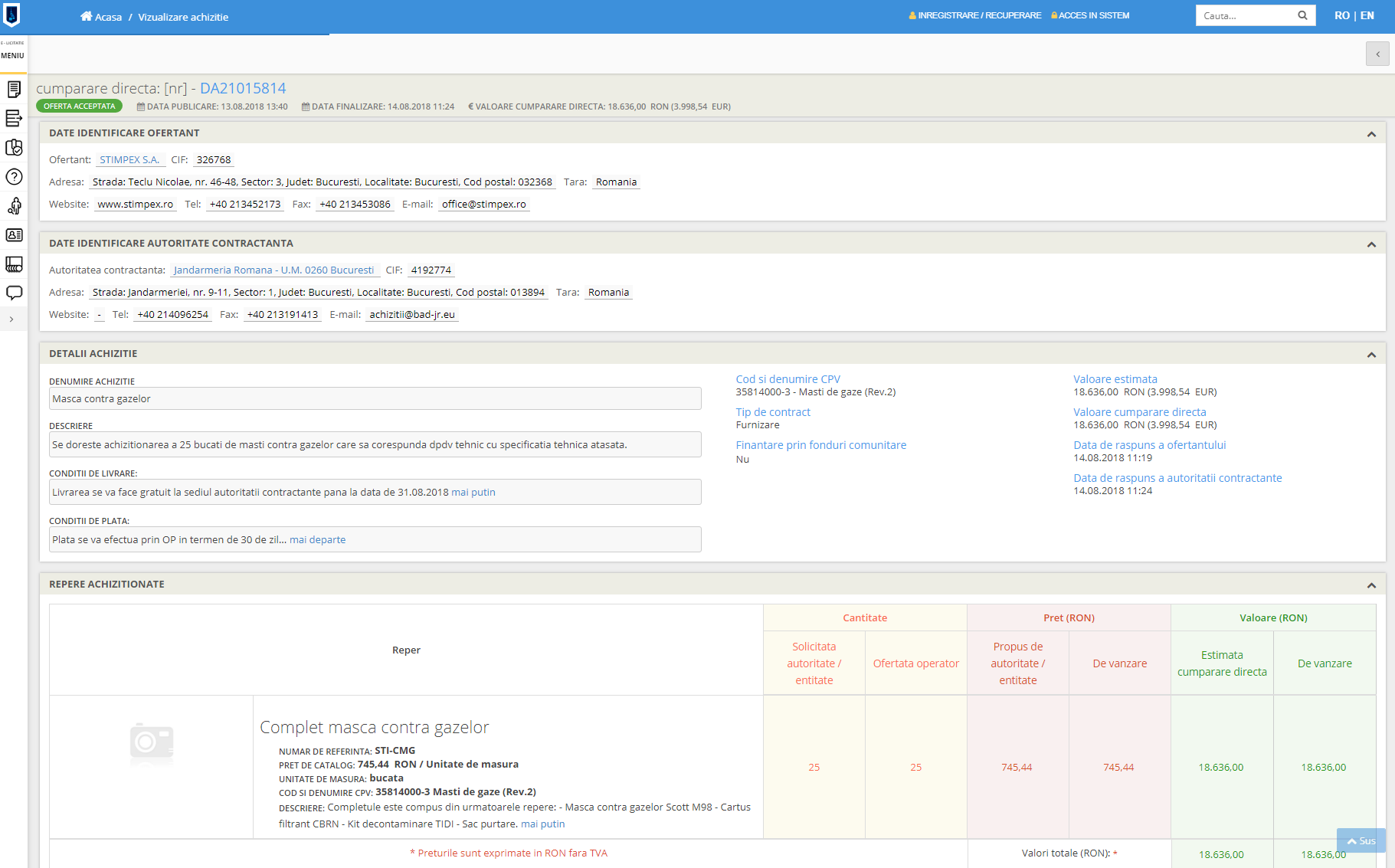
Task: Collapse the Date Identificare Ofertant section
Action: tap(1371, 134)
